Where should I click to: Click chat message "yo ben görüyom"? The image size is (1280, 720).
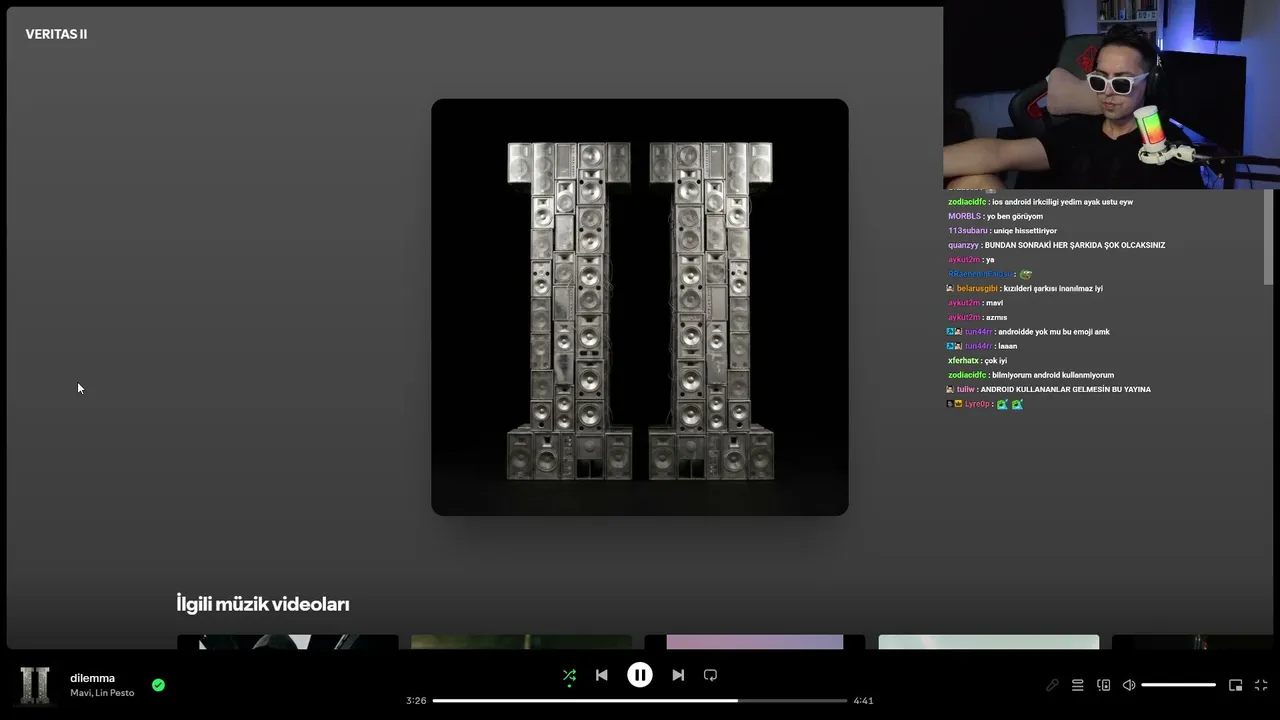(1015, 216)
